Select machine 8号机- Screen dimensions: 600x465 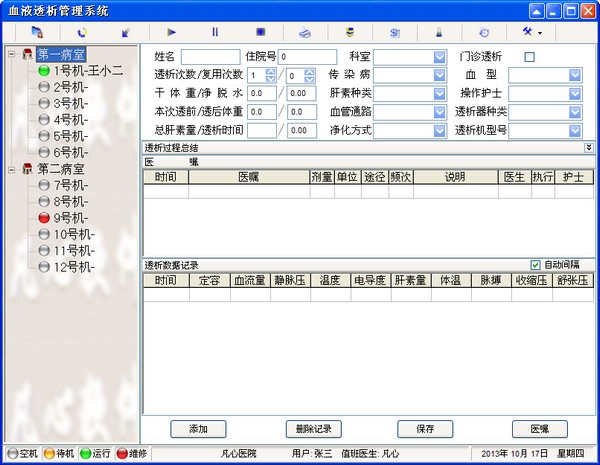64,201
